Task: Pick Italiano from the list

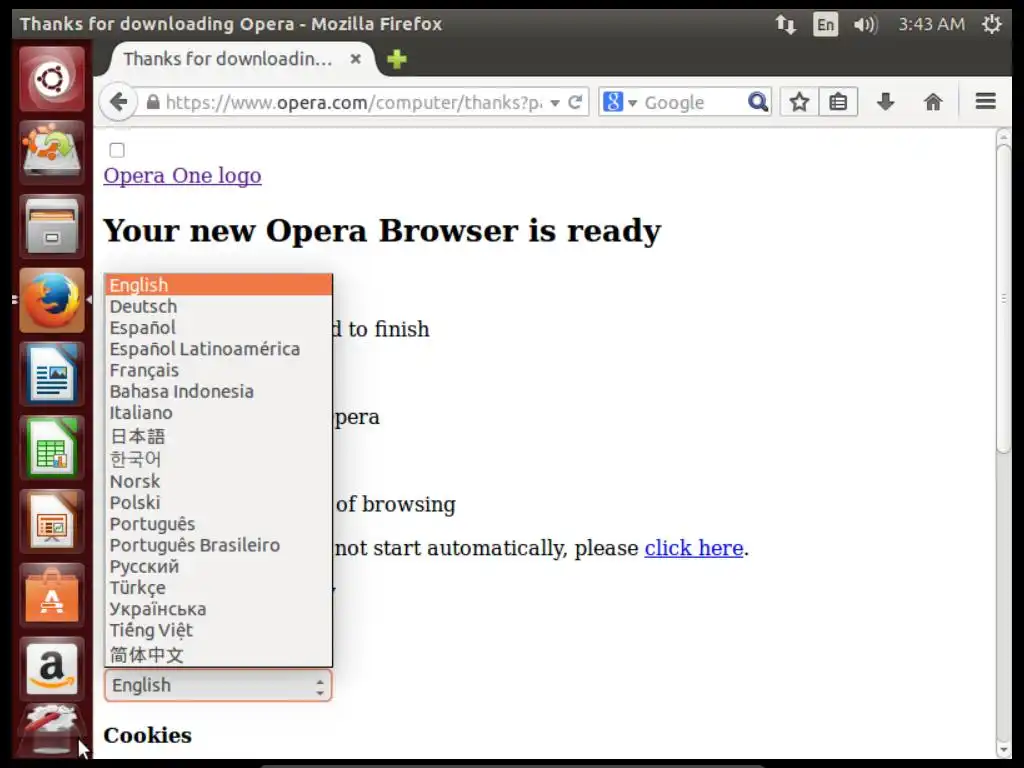Action: pyautogui.click(x=218, y=413)
